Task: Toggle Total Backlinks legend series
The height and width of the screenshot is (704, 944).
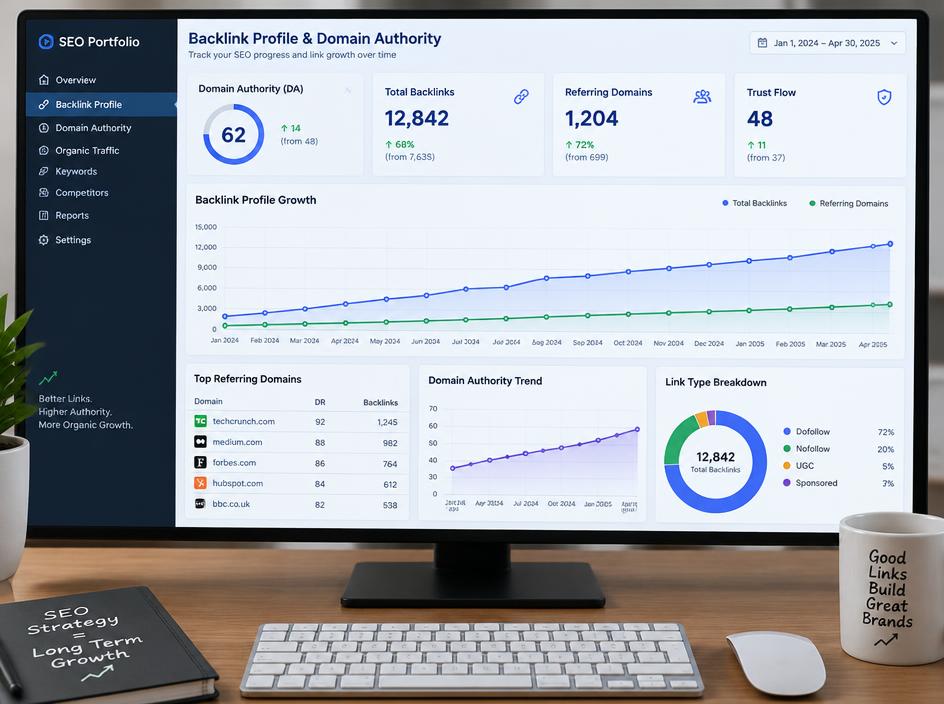Action: tap(754, 203)
